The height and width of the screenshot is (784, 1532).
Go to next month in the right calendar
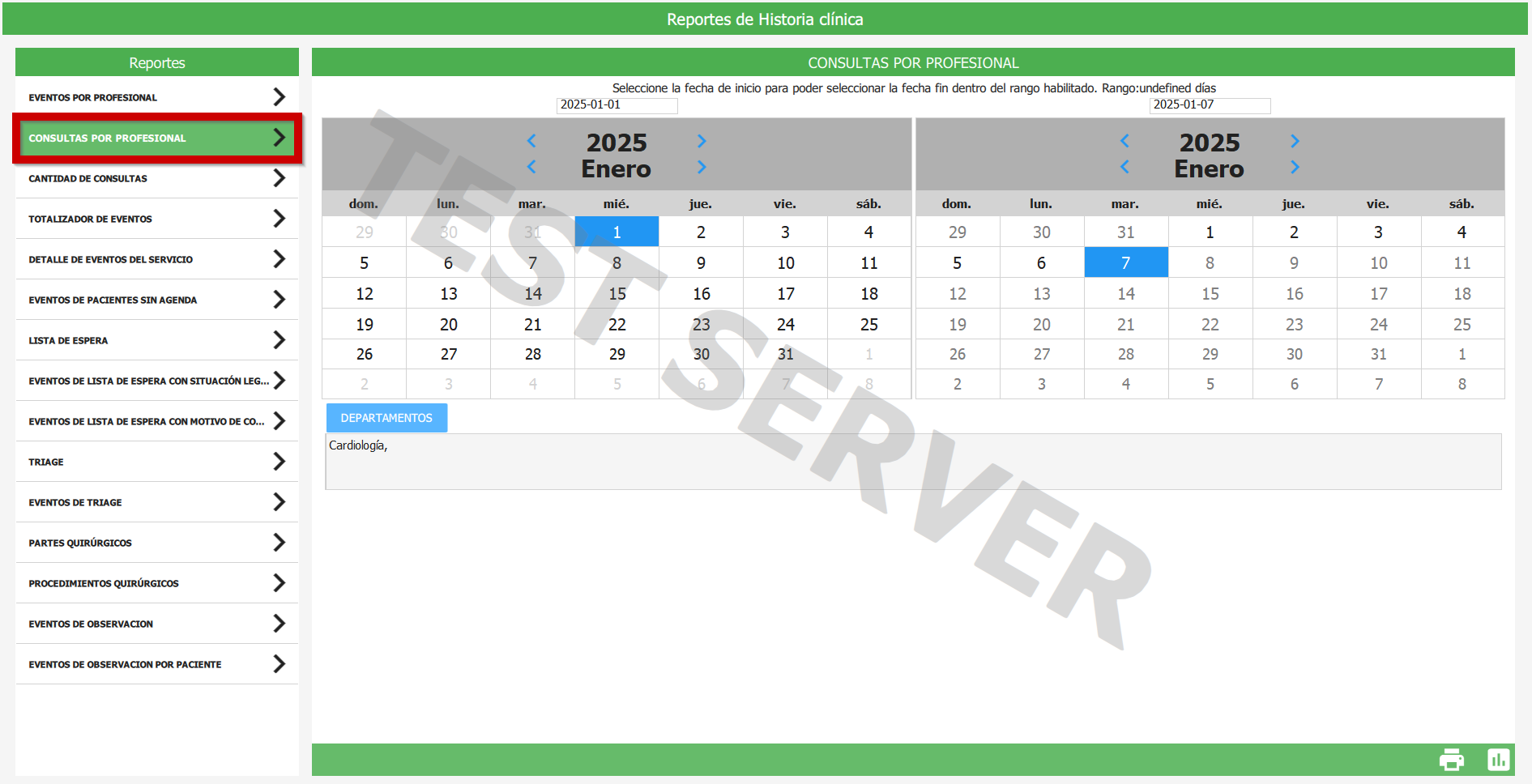1295,168
